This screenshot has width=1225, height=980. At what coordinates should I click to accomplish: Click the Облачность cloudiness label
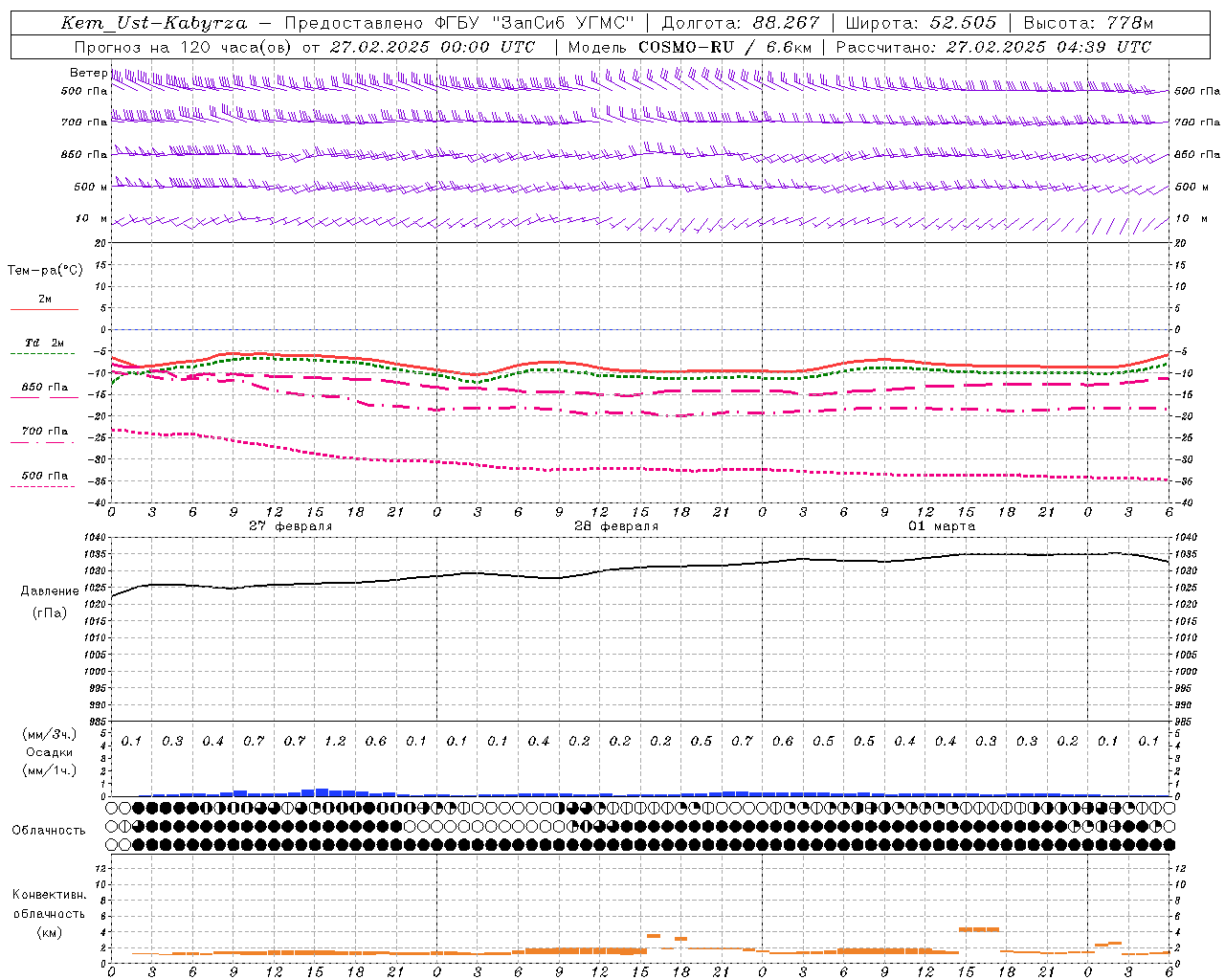coord(49,831)
